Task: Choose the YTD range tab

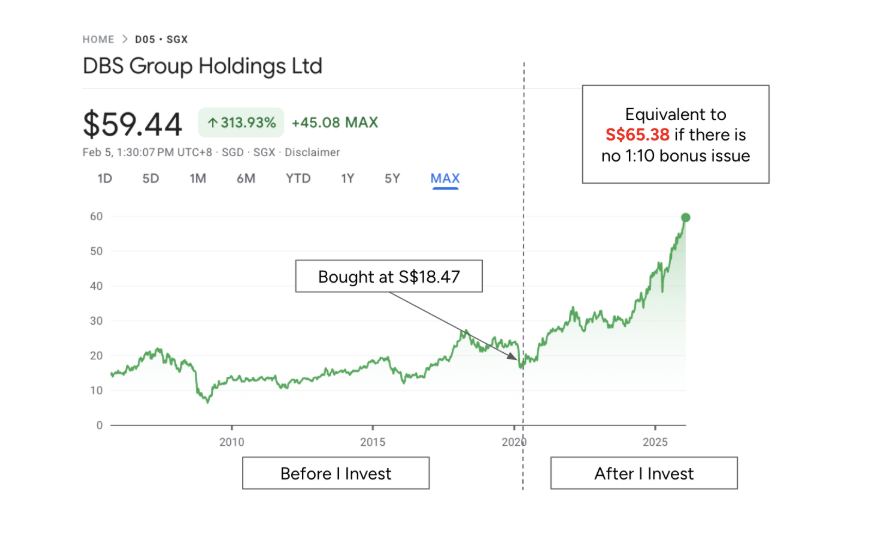Action: [298, 179]
